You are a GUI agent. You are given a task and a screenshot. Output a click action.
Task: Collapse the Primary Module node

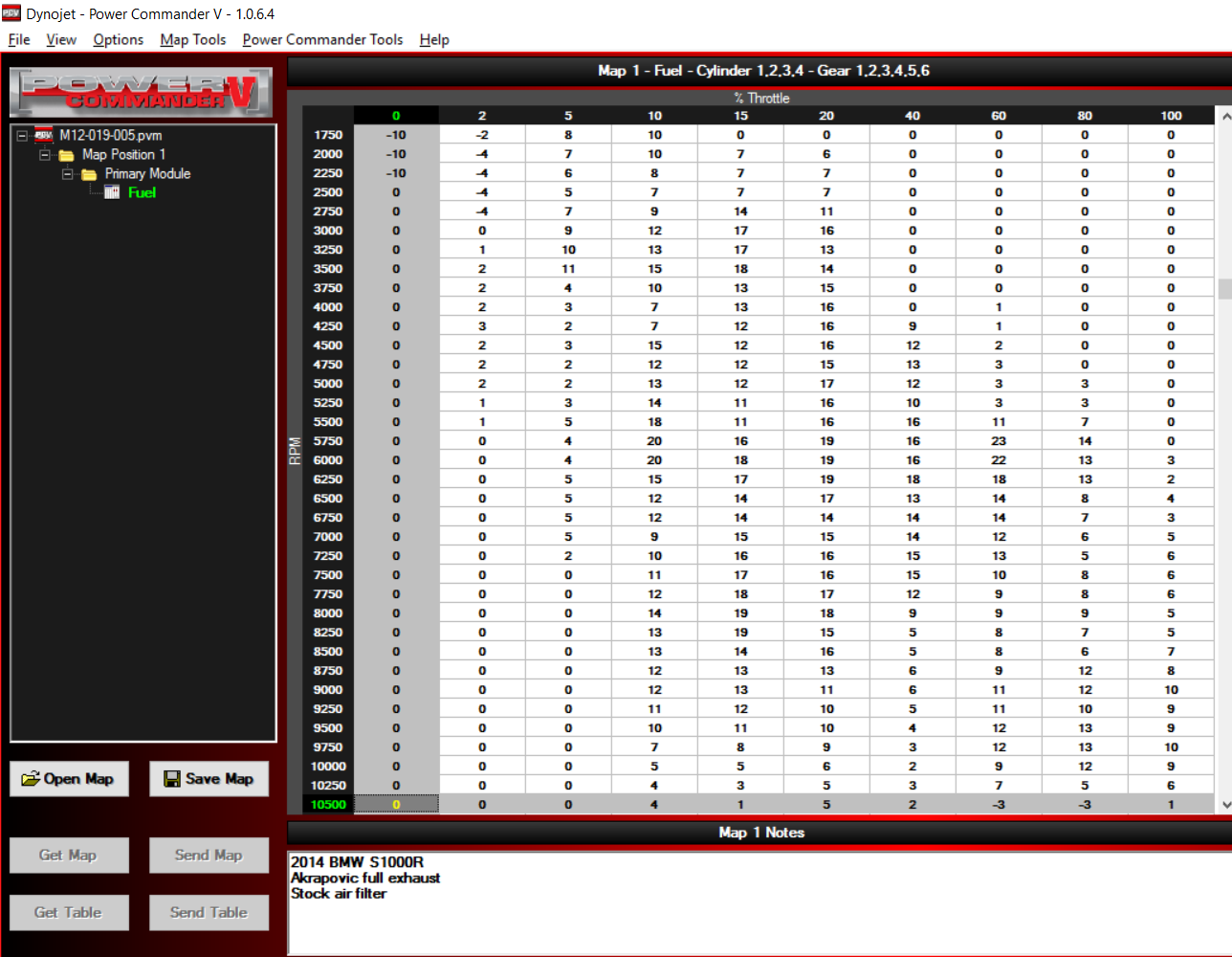coord(67,173)
